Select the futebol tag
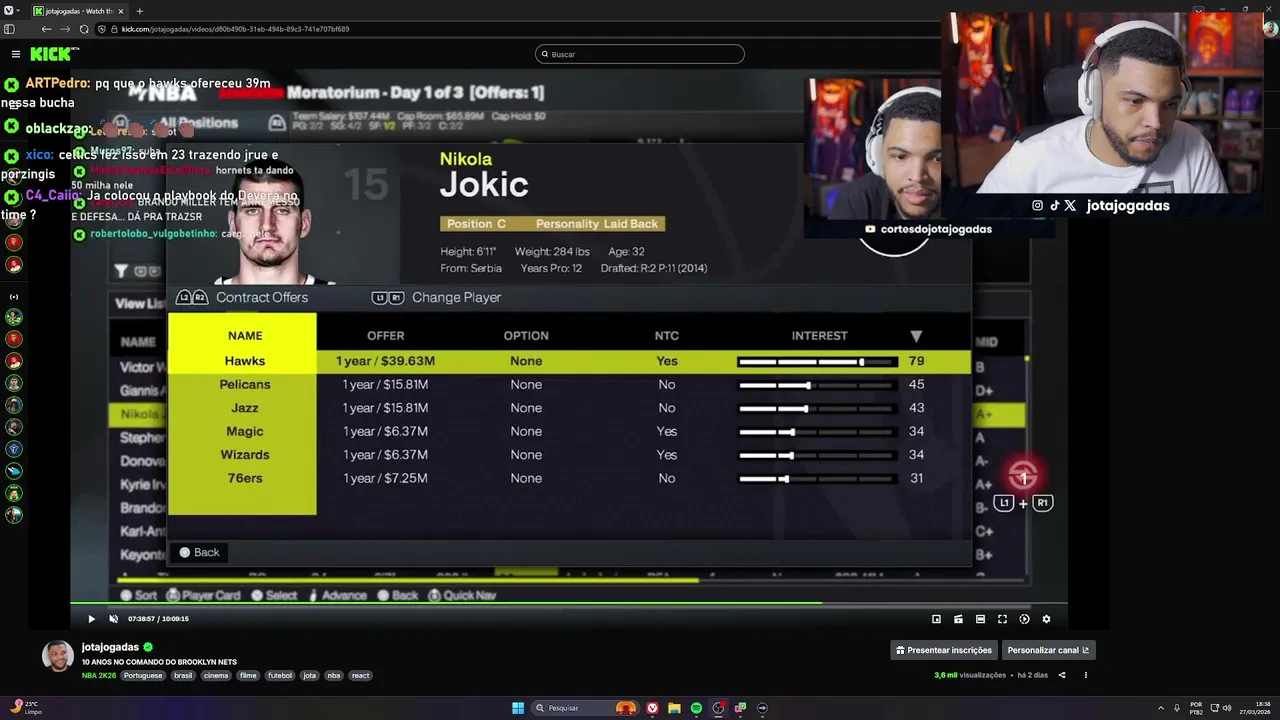 click(280, 675)
